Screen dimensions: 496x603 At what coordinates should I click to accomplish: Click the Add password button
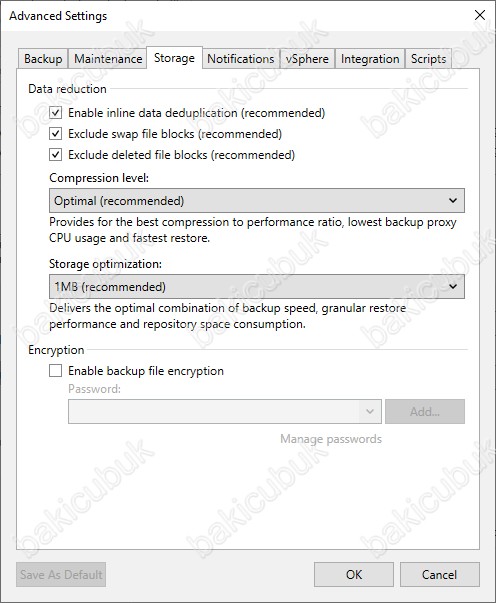coord(425,411)
